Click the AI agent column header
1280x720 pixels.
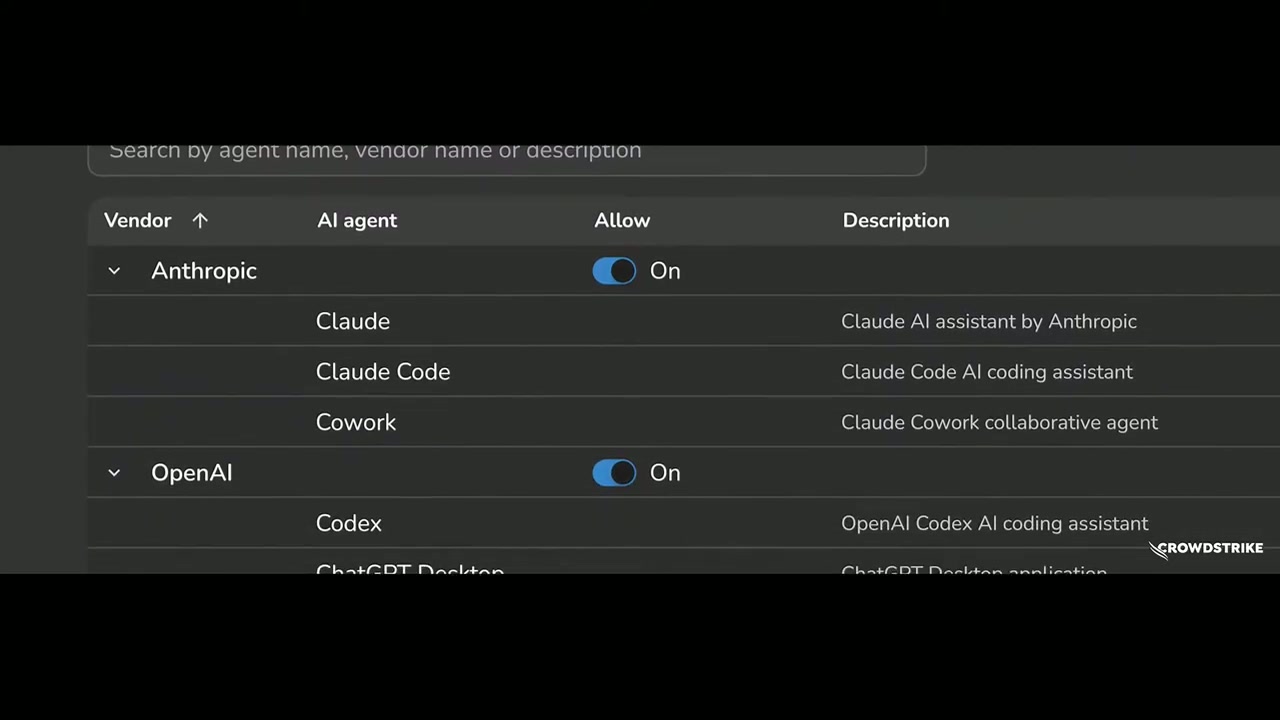coord(357,221)
